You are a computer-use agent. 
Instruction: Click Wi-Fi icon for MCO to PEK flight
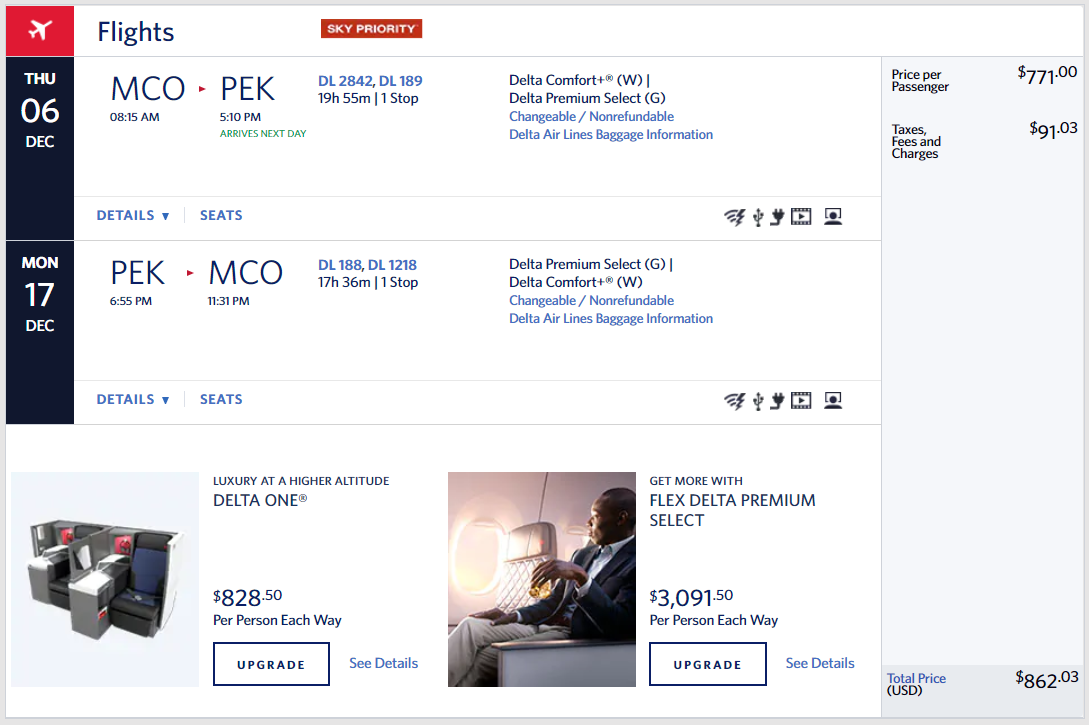click(x=735, y=217)
